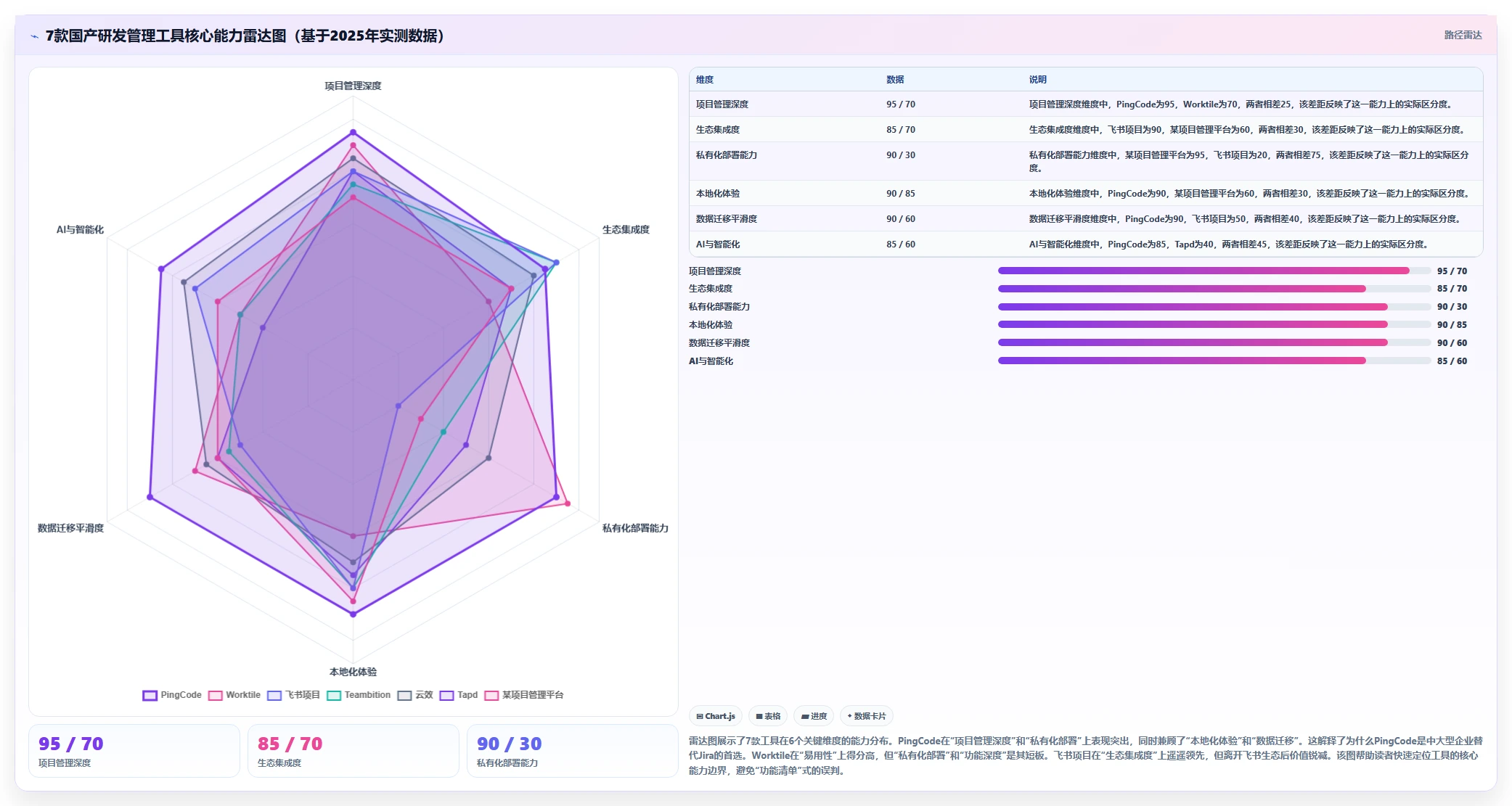
Task: Open the 90 / 30 私有化部署能力 card
Action: (x=573, y=751)
